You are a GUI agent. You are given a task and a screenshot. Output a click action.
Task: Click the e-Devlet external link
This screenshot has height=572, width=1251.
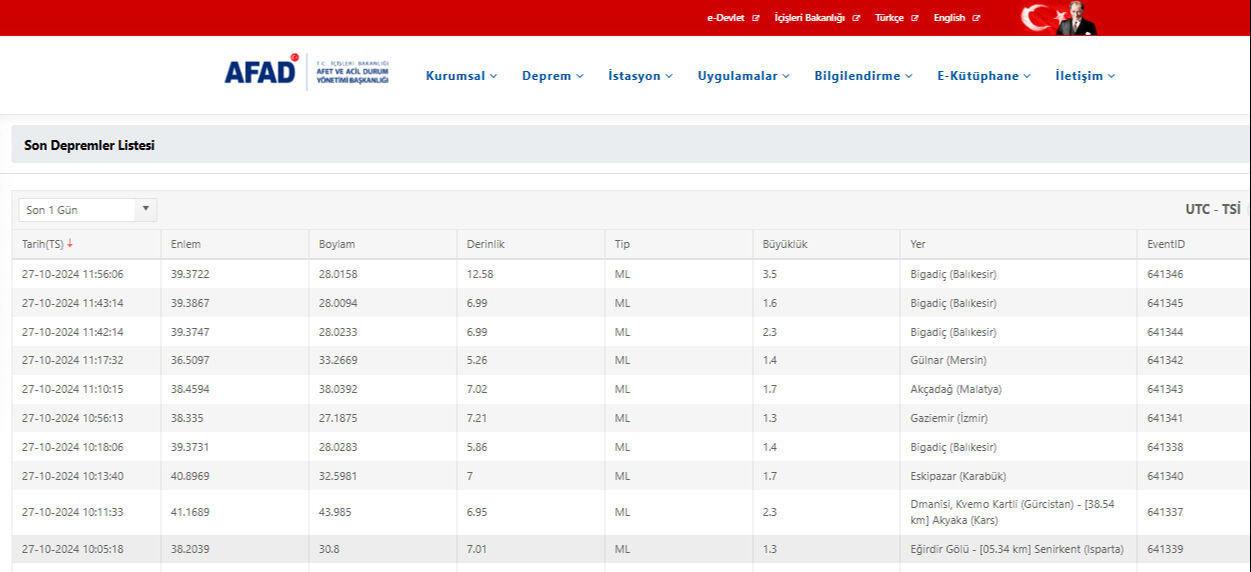pos(732,18)
